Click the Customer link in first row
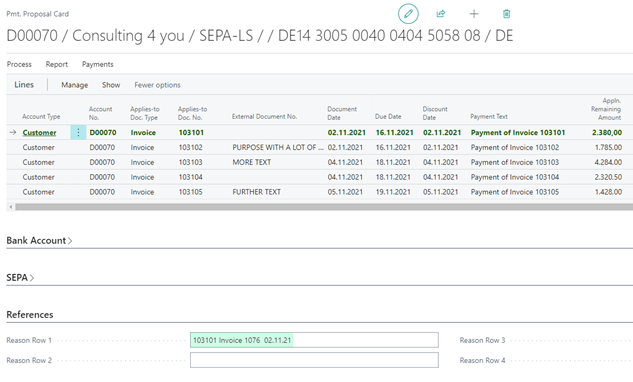The width and height of the screenshot is (633, 382). [x=39, y=132]
